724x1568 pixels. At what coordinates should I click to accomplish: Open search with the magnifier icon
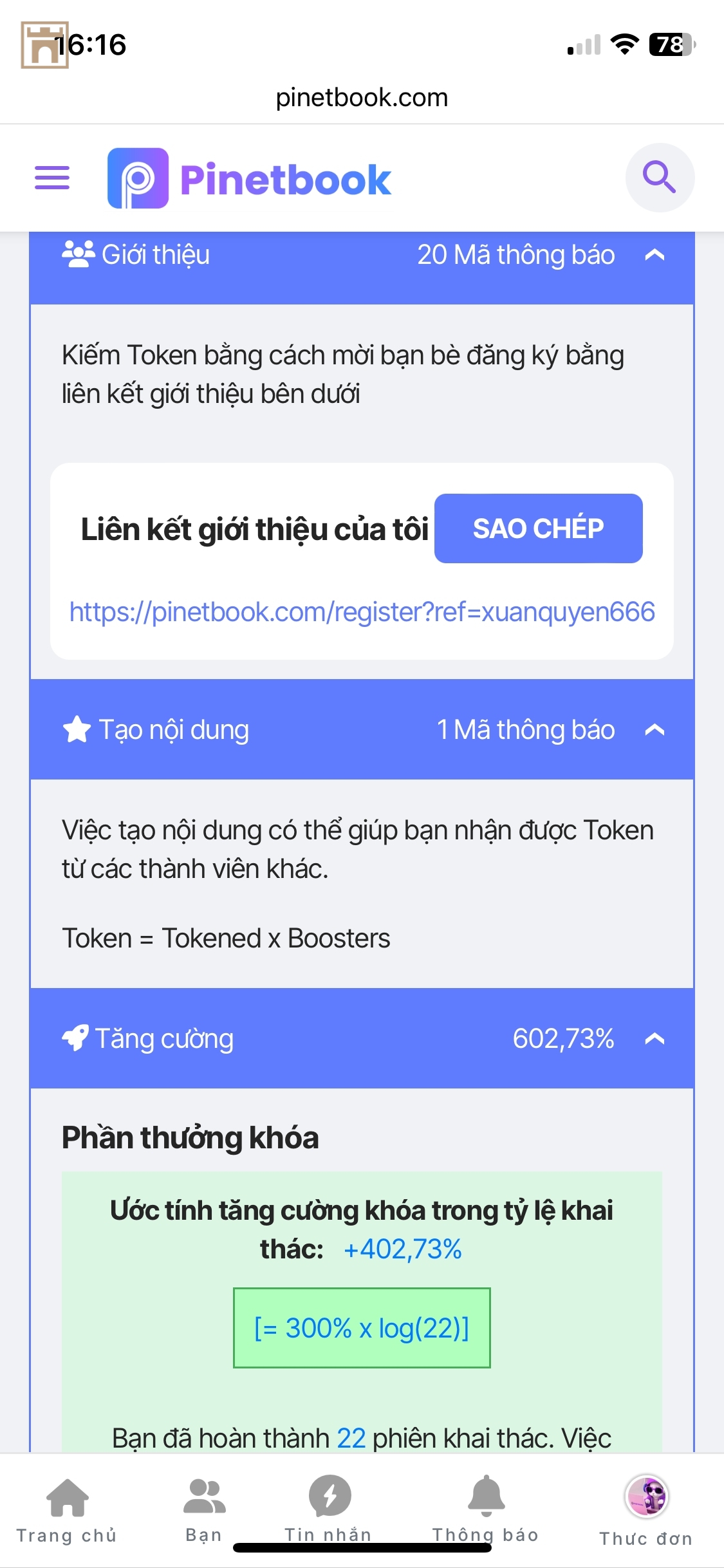pyautogui.click(x=660, y=178)
